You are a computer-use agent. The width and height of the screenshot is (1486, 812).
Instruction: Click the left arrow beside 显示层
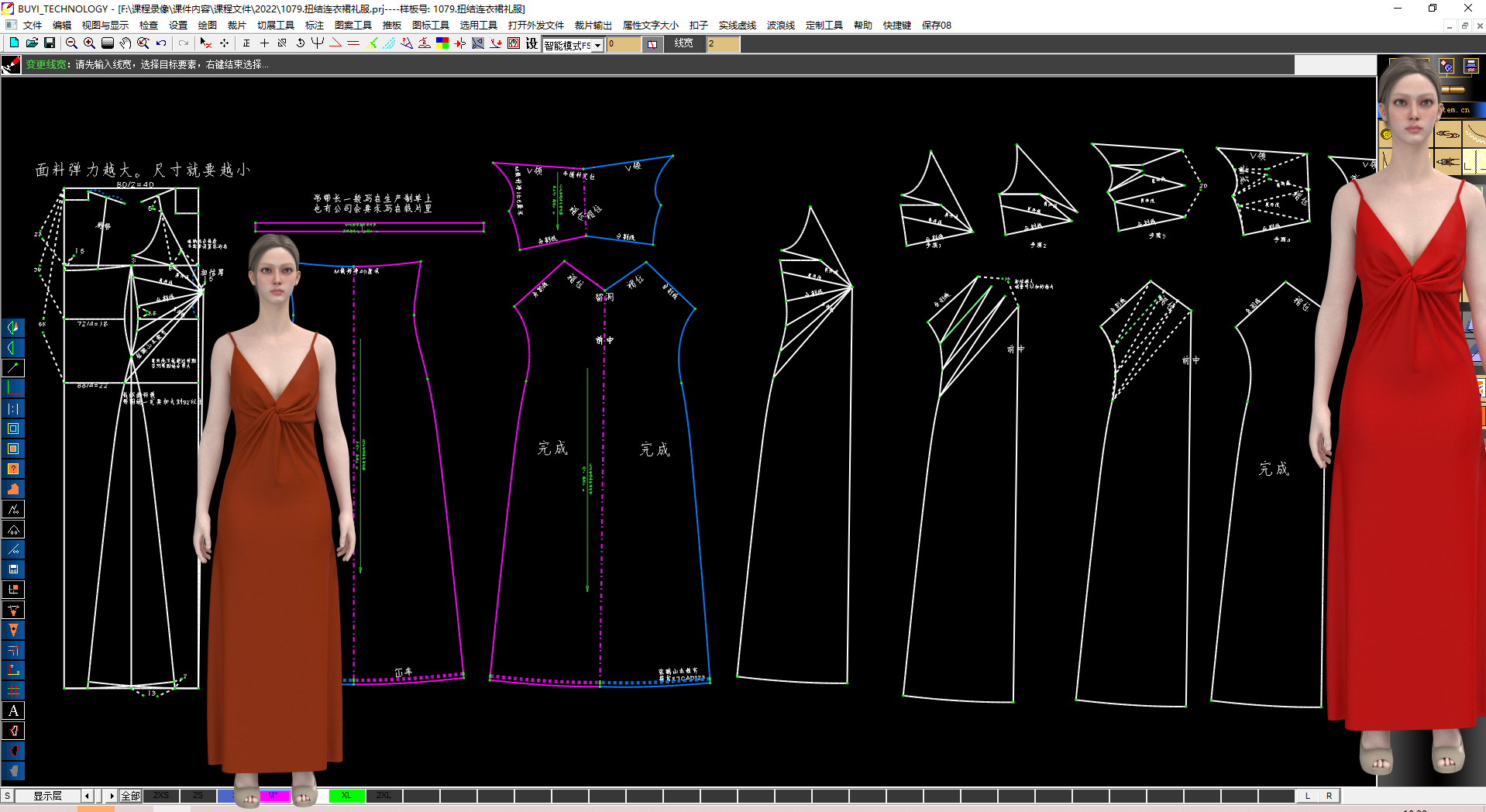pyautogui.click(x=88, y=796)
